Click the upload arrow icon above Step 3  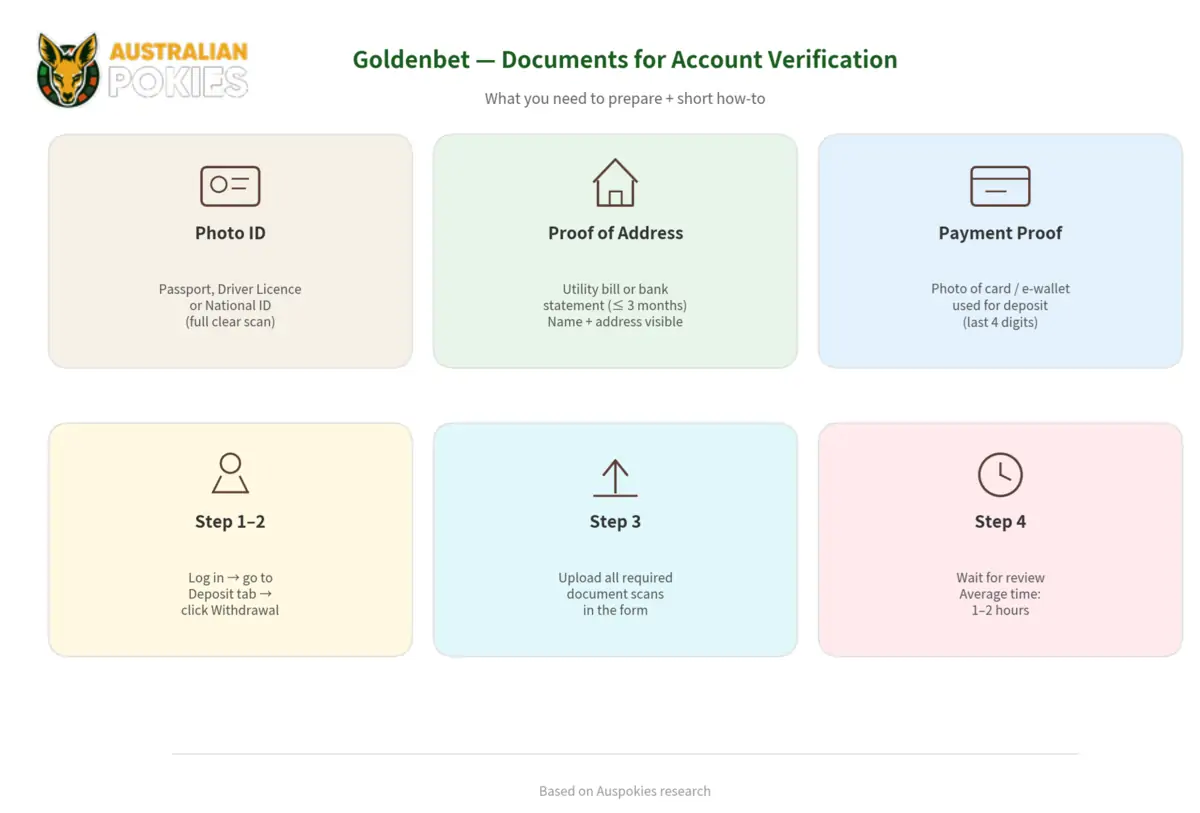point(615,478)
